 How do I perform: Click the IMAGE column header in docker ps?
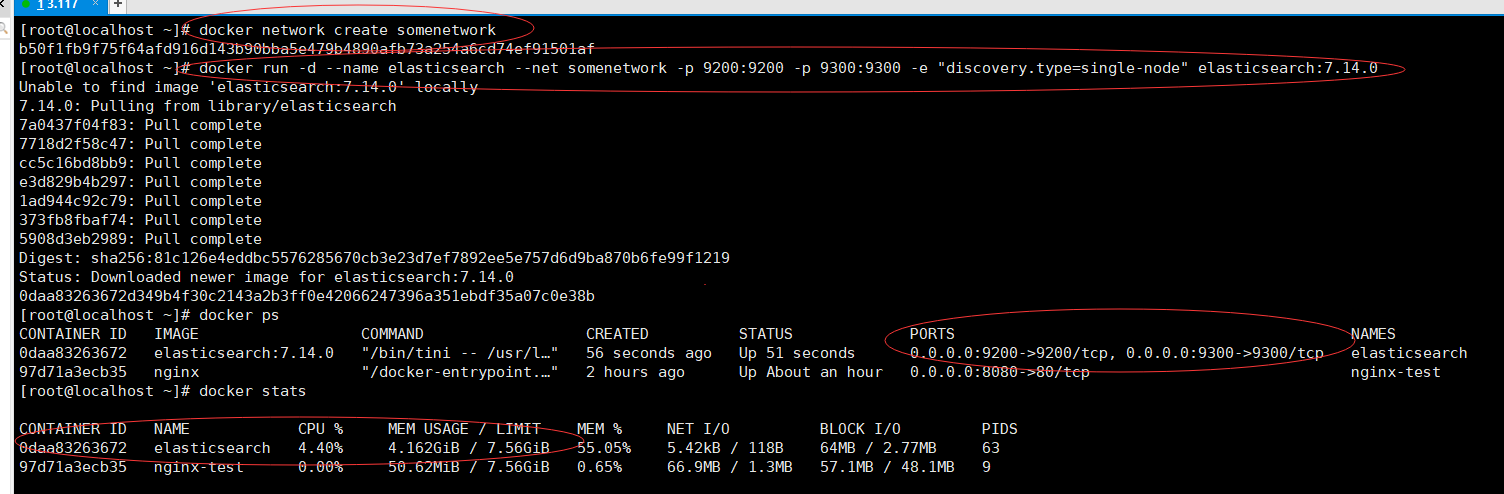(176, 334)
